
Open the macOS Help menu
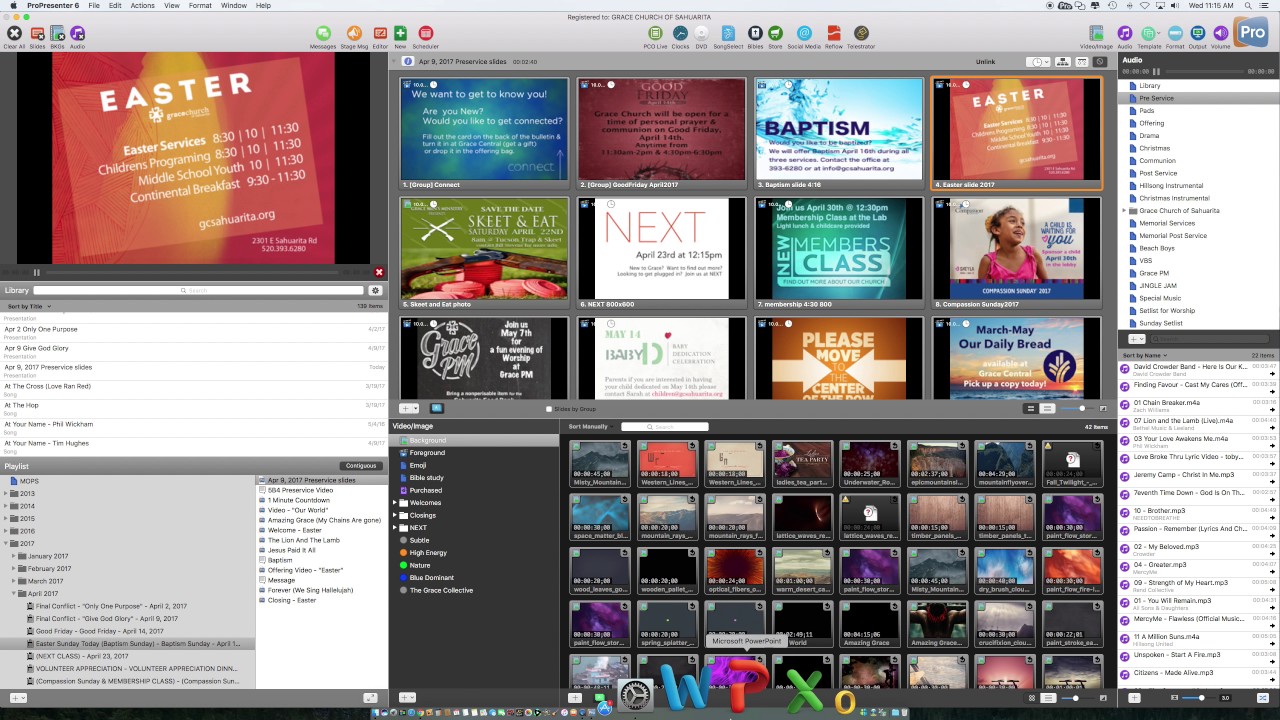[263, 5]
